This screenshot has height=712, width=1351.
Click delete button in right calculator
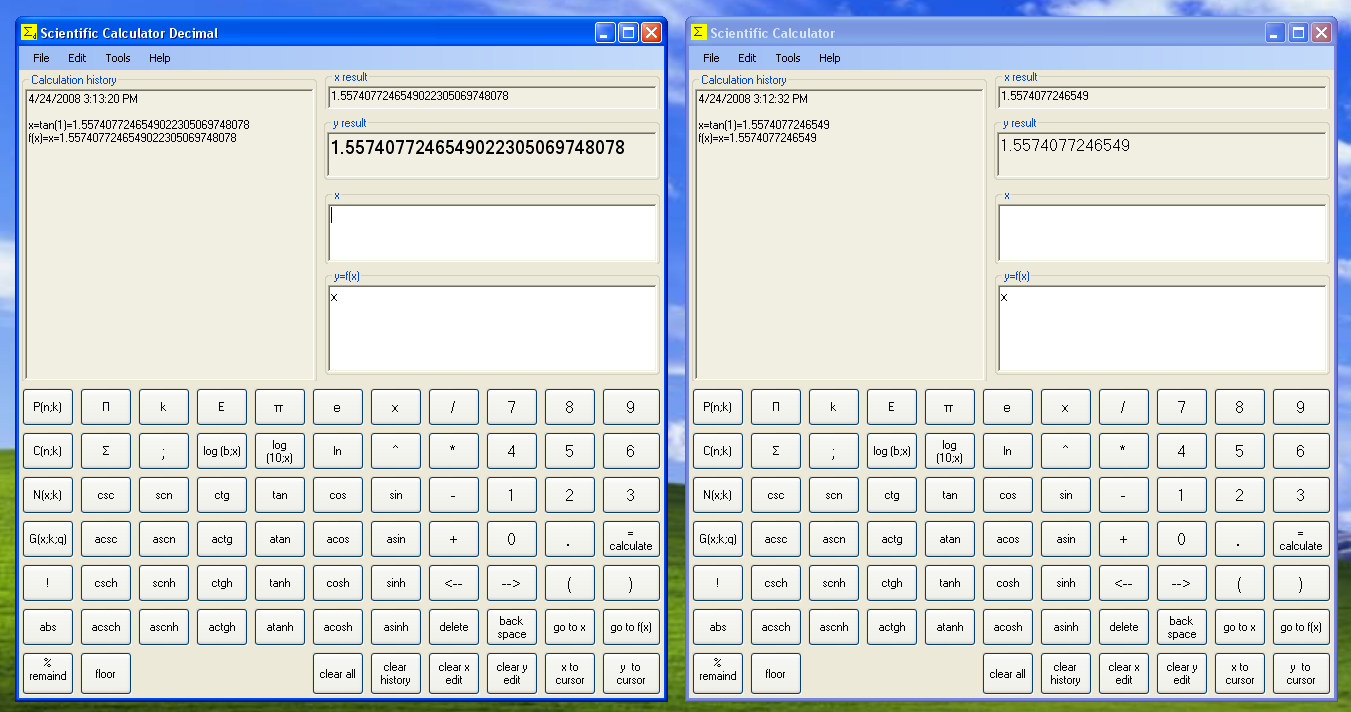(x=1124, y=627)
